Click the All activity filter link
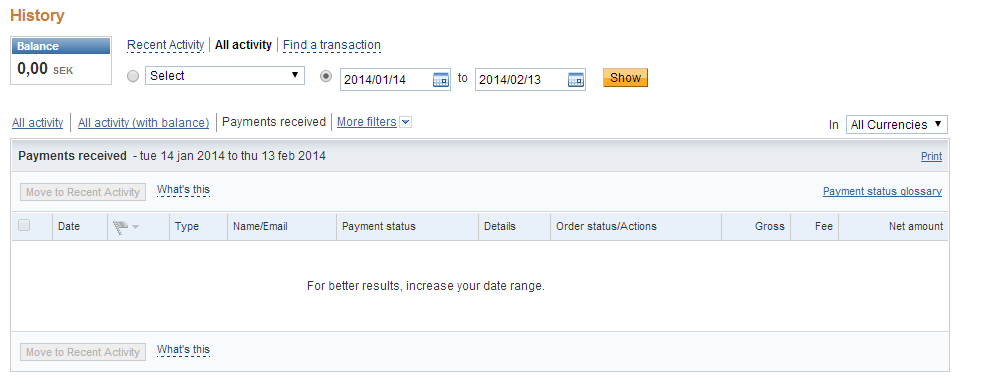The image size is (1006, 385). [x=38, y=123]
